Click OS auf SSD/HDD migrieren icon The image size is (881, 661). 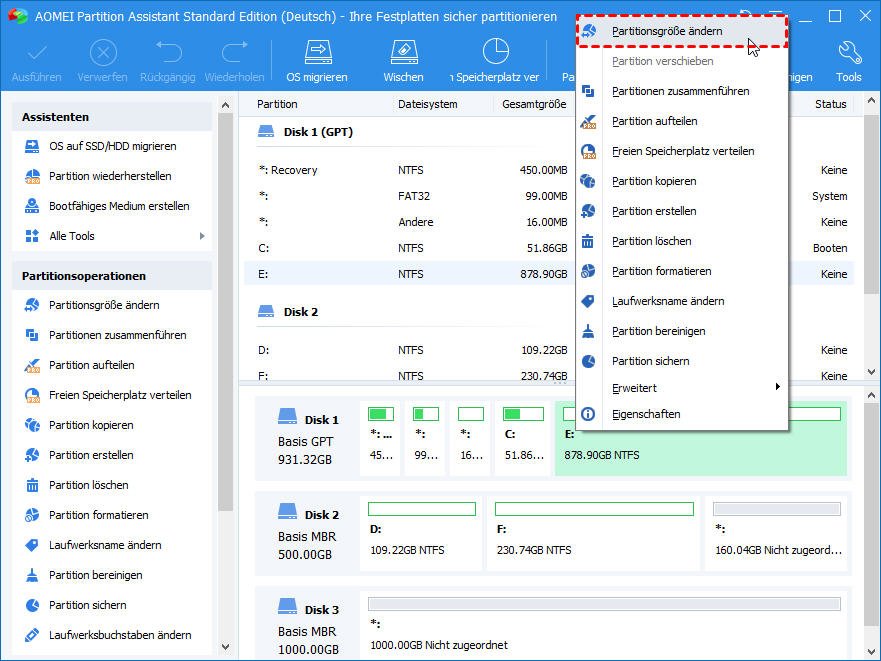coord(32,146)
